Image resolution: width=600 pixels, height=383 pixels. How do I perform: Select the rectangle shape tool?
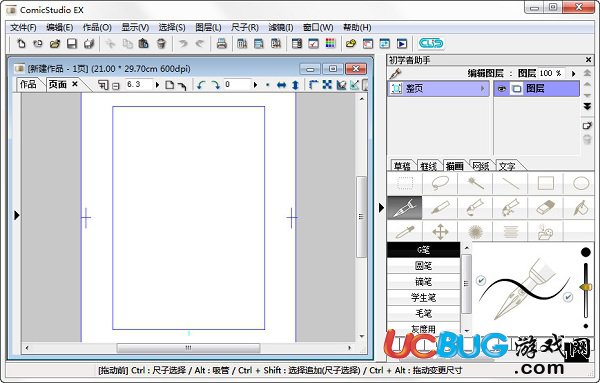point(545,183)
